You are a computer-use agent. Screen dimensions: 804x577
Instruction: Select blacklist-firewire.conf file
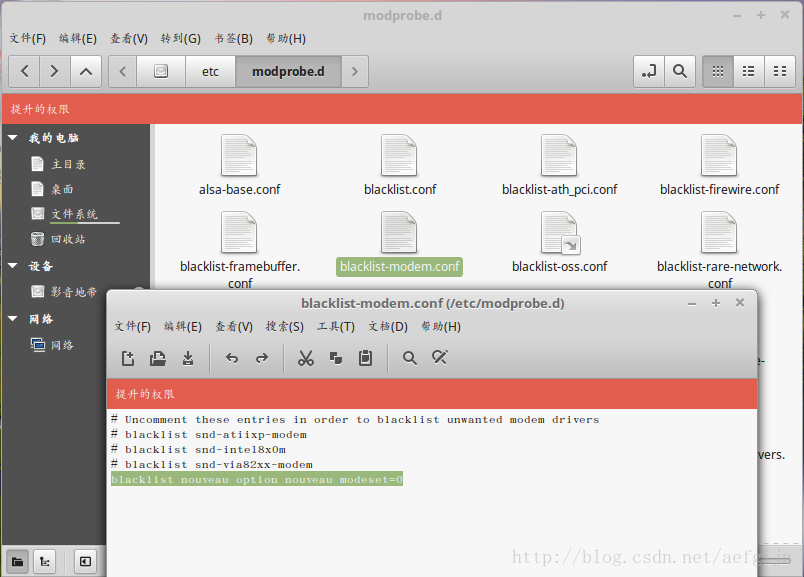coord(719,167)
